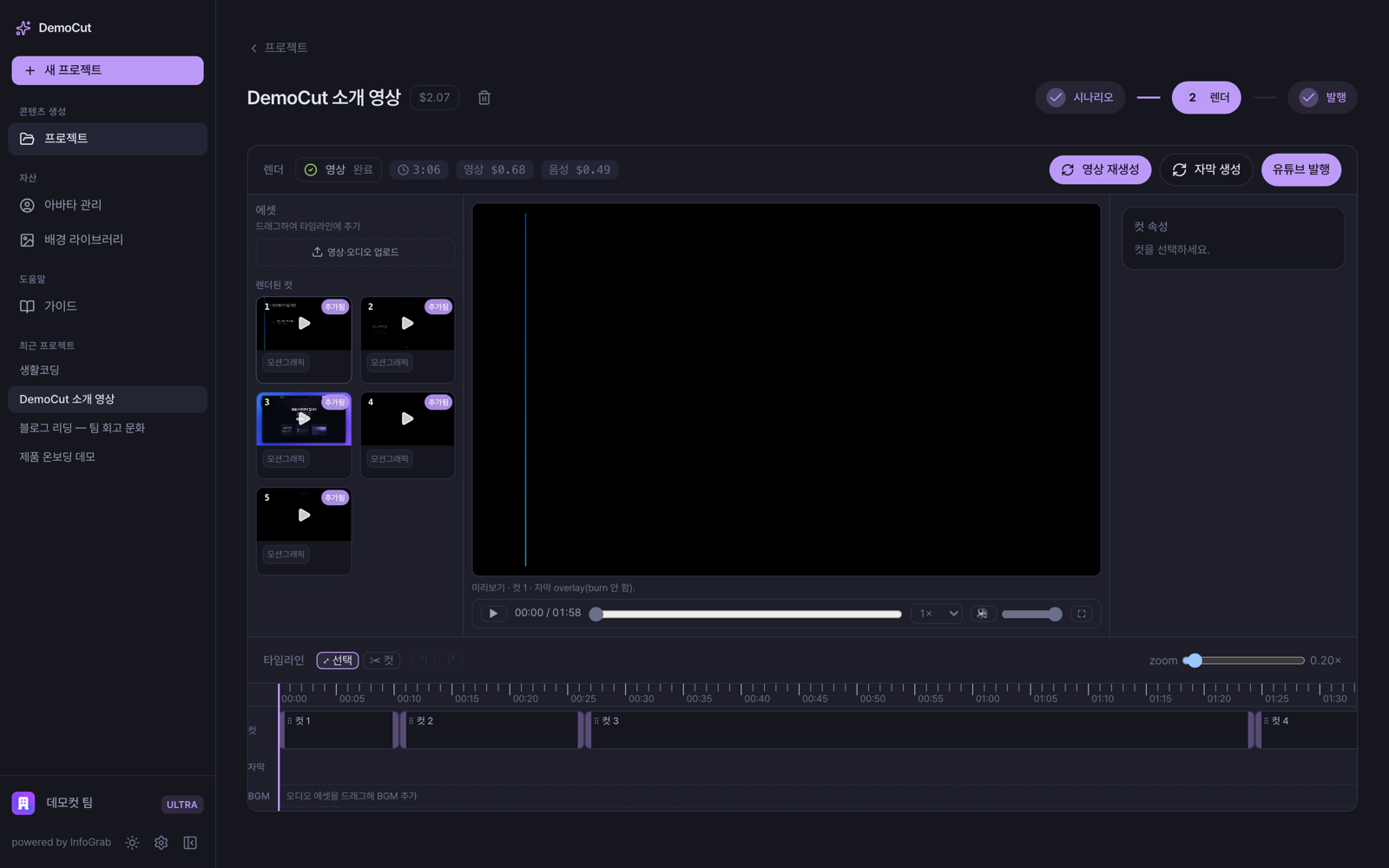Click the 추가됨 badge on cut 2
Viewport: 1389px width, 868px height.
(438, 307)
